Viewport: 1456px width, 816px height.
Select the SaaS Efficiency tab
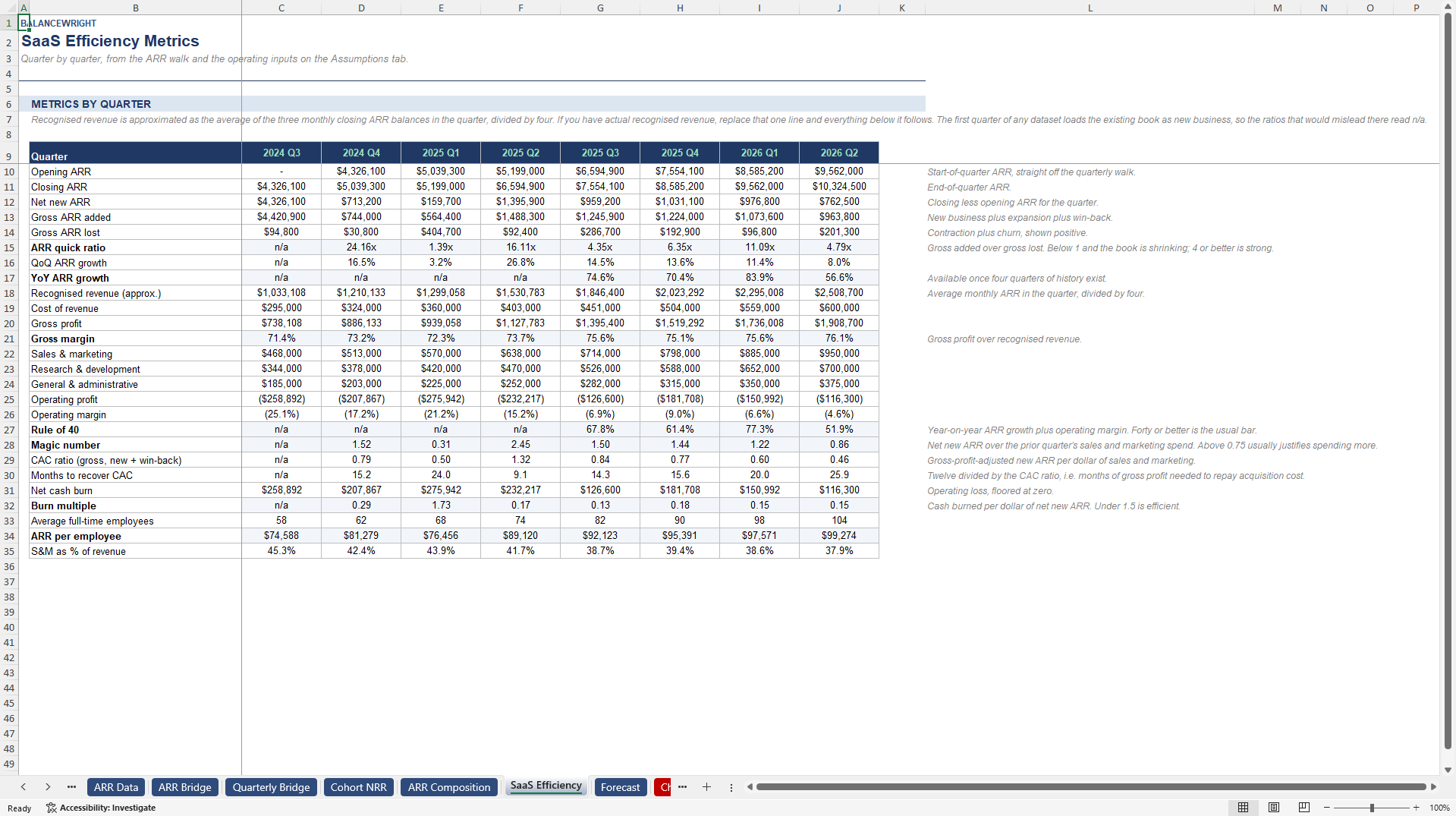[546, 786]
